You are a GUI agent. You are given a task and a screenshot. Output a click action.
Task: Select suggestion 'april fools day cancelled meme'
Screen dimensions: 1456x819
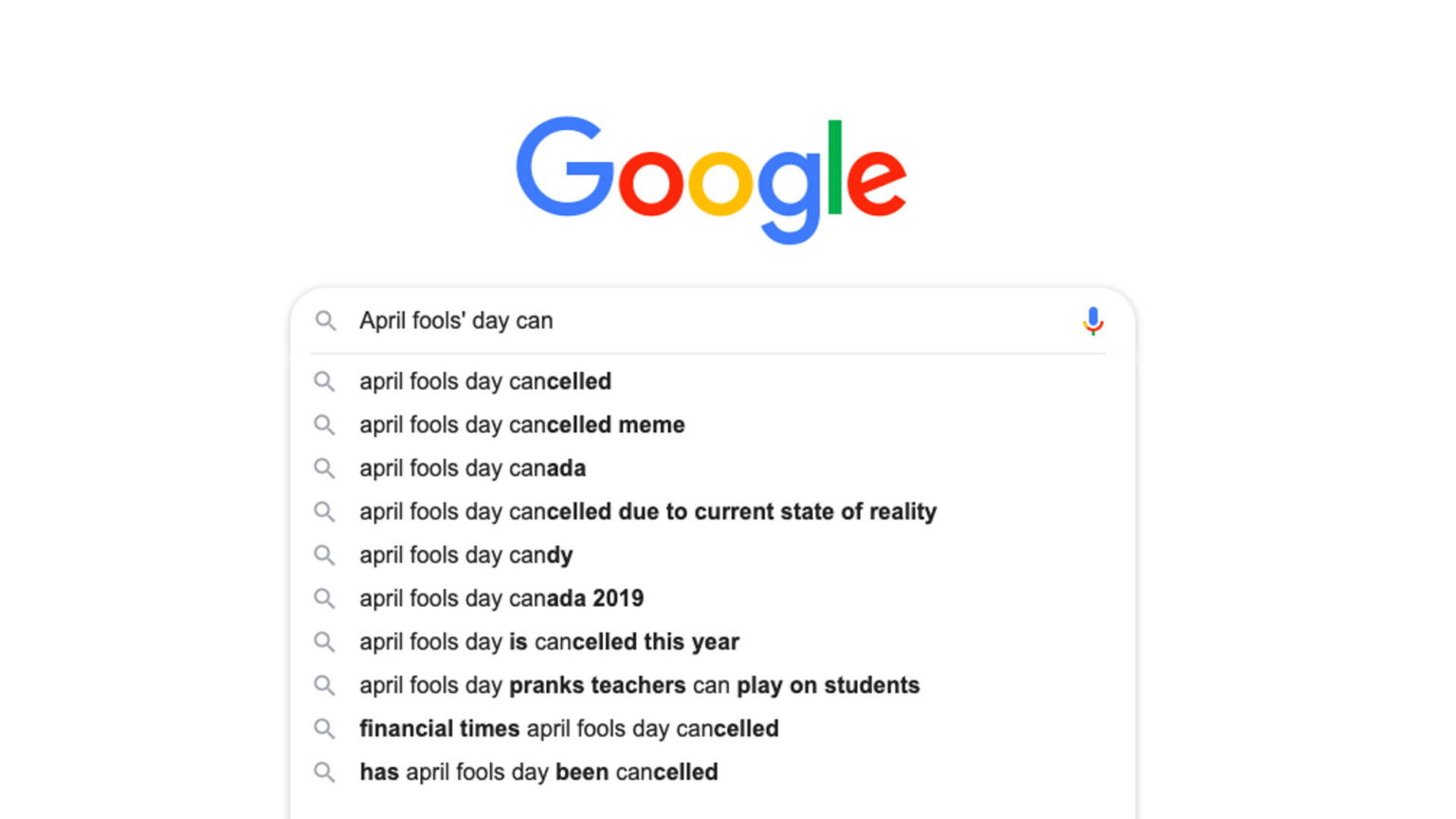tap(521, 425)
